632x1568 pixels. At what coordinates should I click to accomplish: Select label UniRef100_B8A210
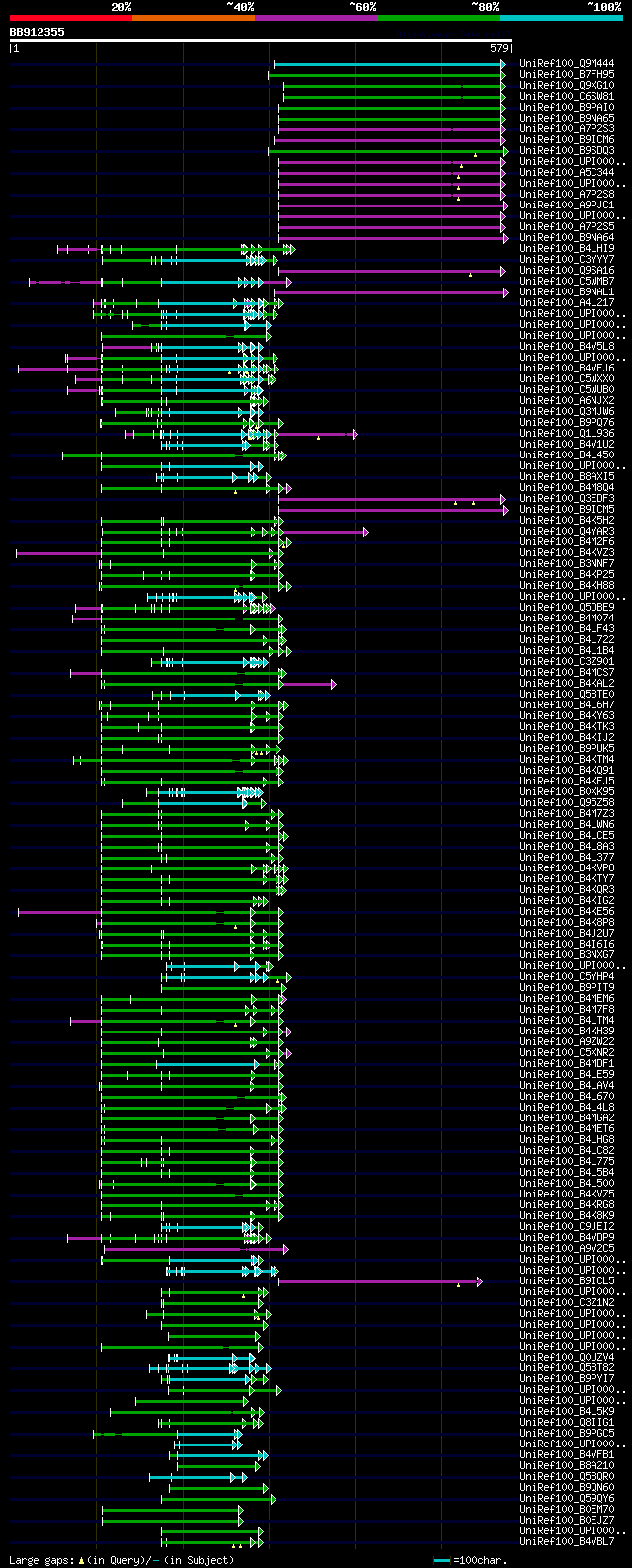[568, 1466]
